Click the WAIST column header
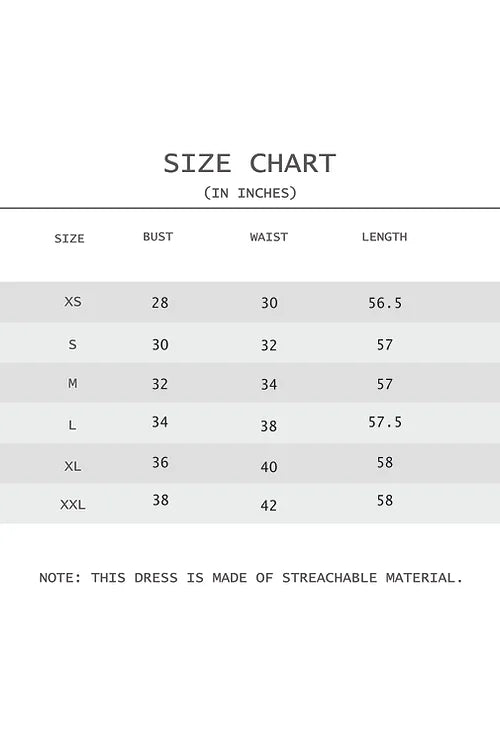The image size is (500, 750). [269, 237]
